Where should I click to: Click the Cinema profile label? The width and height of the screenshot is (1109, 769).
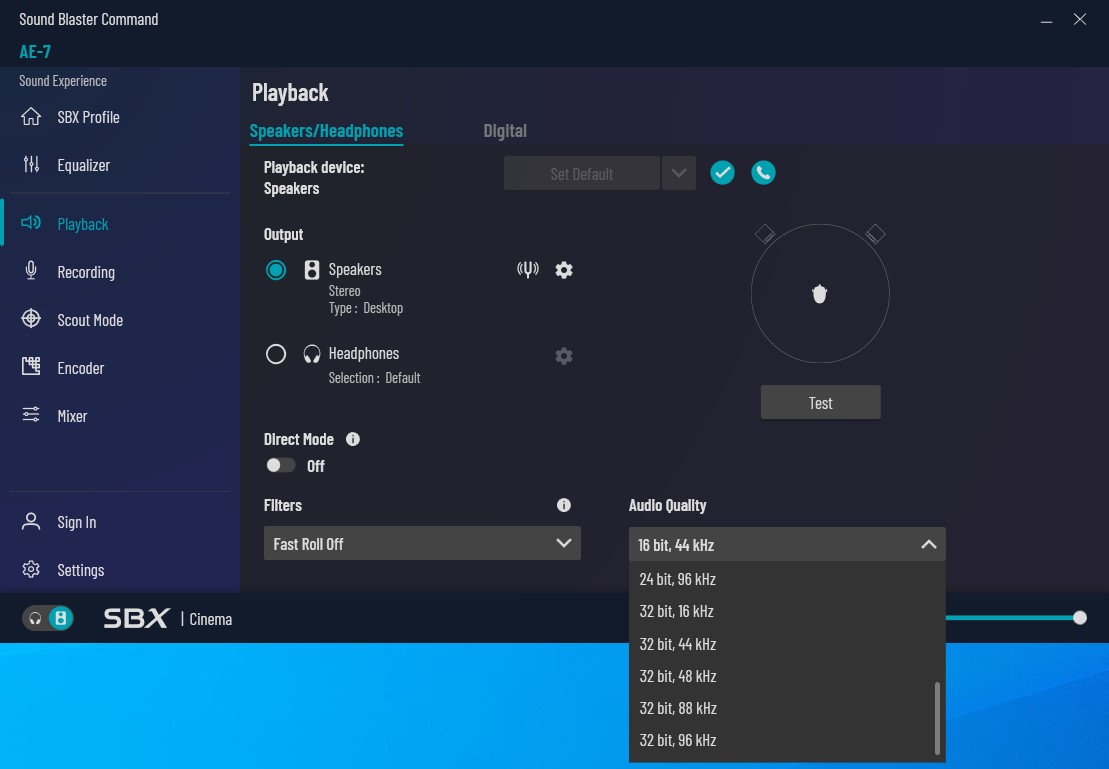(x=211, y=620)
